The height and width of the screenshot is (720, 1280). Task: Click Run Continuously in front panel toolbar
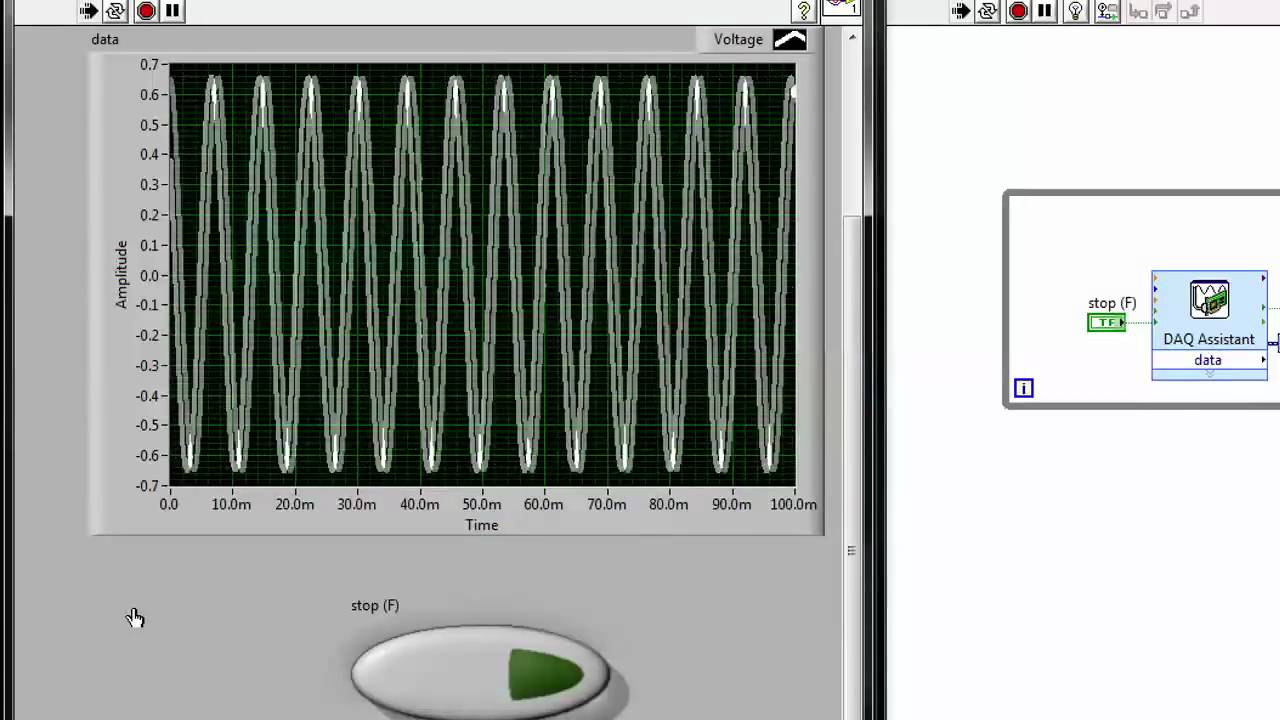click(x=116, y=11)
